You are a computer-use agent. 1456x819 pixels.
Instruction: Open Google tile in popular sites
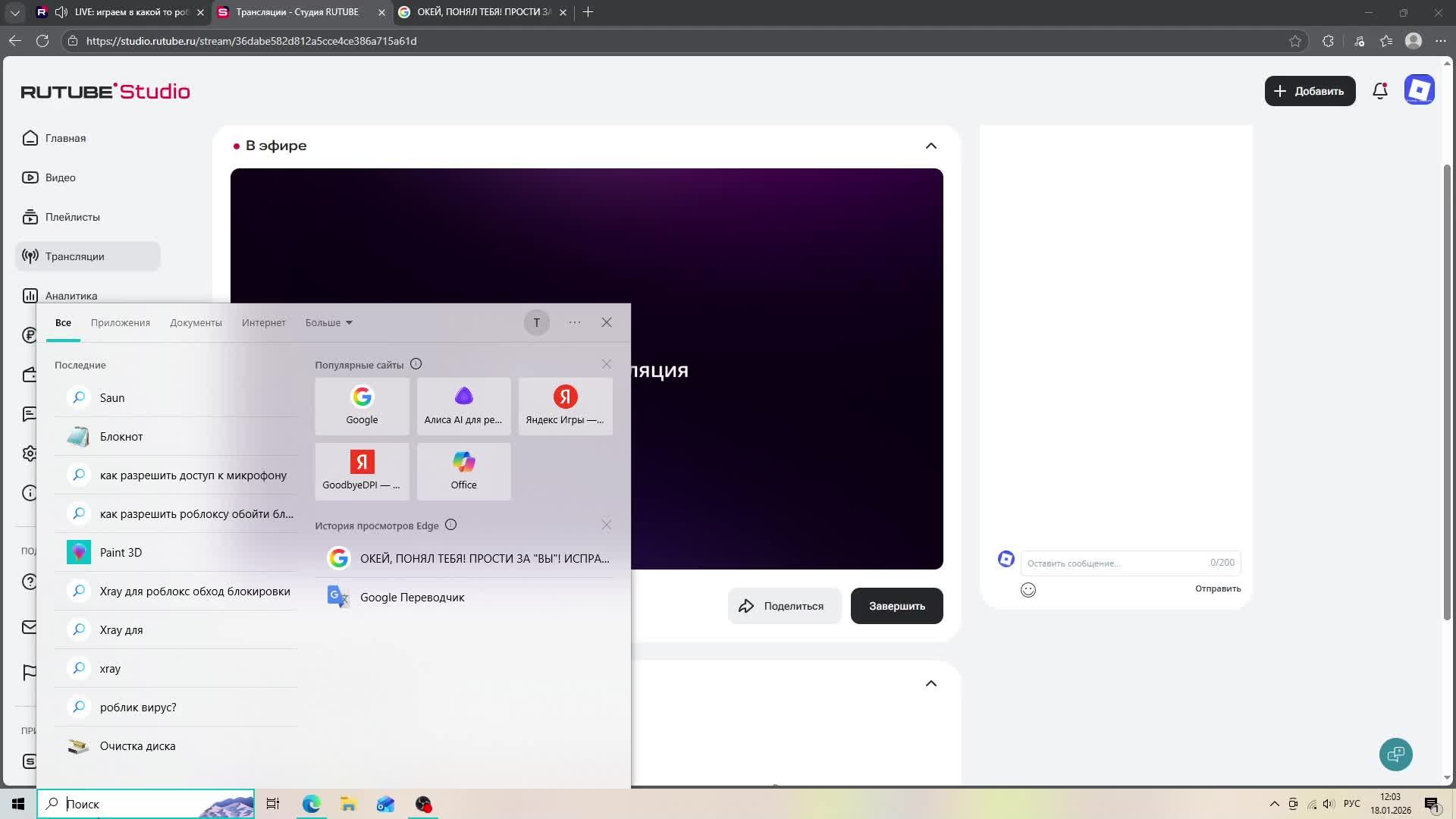pyautogui.click(x=362, y=406)
